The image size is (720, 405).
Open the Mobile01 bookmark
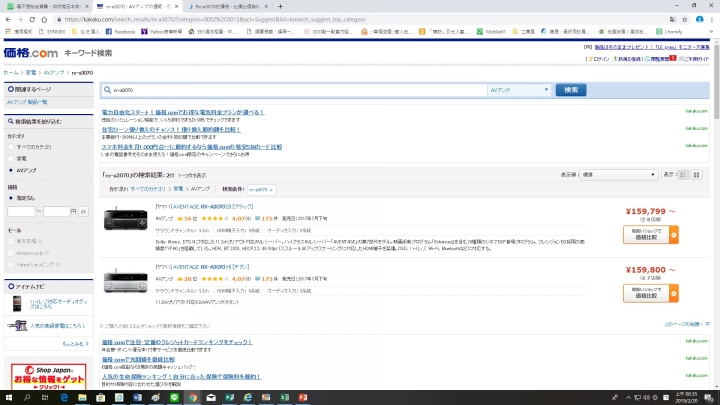[x=491, y=32]
